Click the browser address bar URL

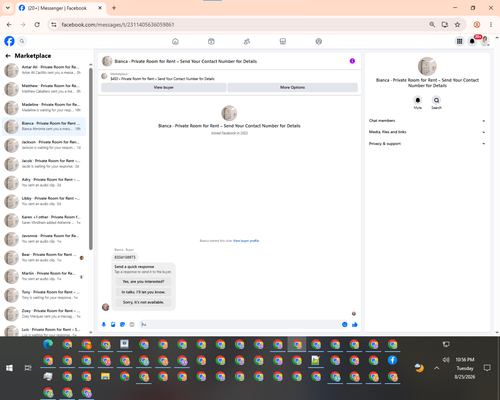point(118,24)
